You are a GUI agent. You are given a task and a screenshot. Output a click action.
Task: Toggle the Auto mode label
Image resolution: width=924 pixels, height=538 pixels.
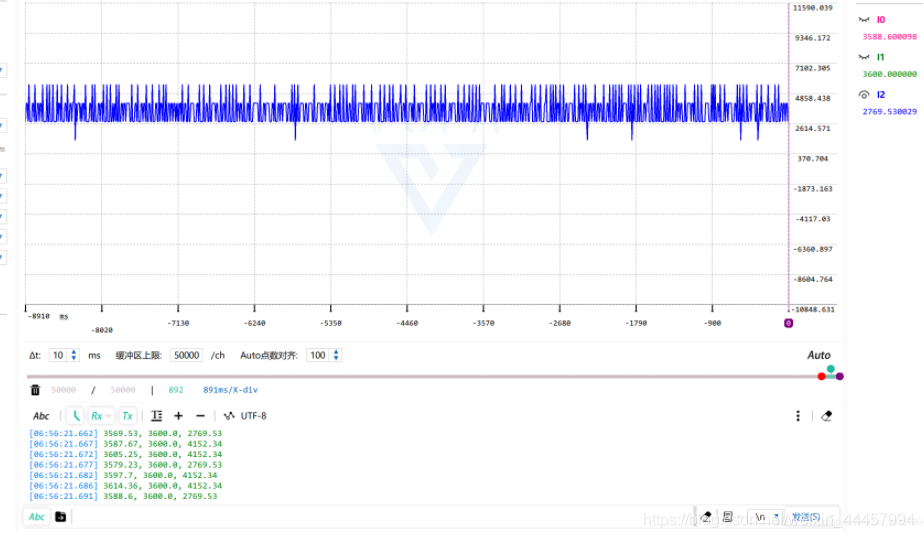point(818,355)
